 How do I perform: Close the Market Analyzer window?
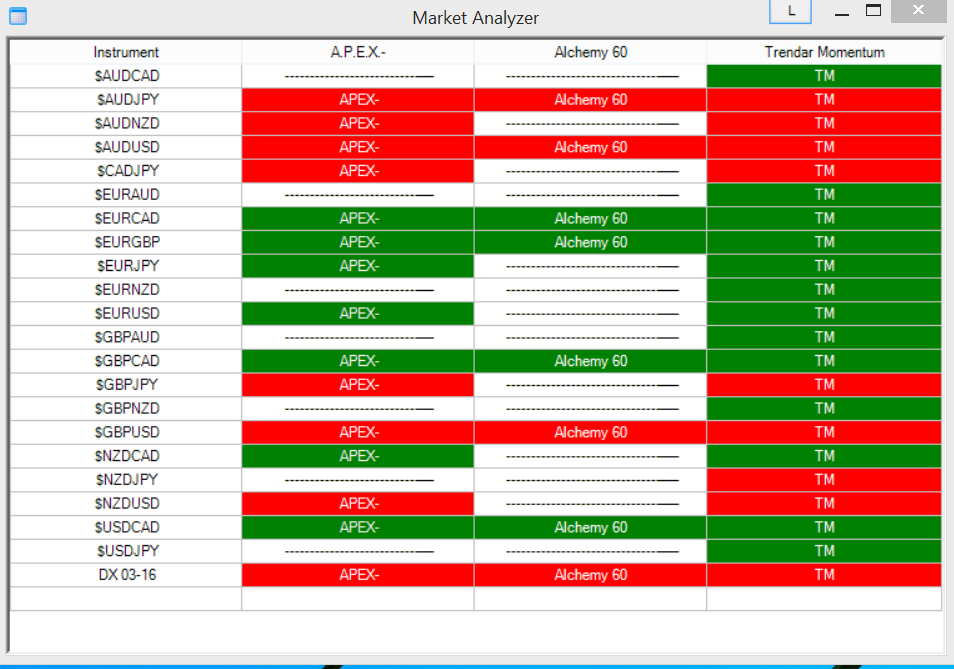pyautogui.click(x=918, y=11)
